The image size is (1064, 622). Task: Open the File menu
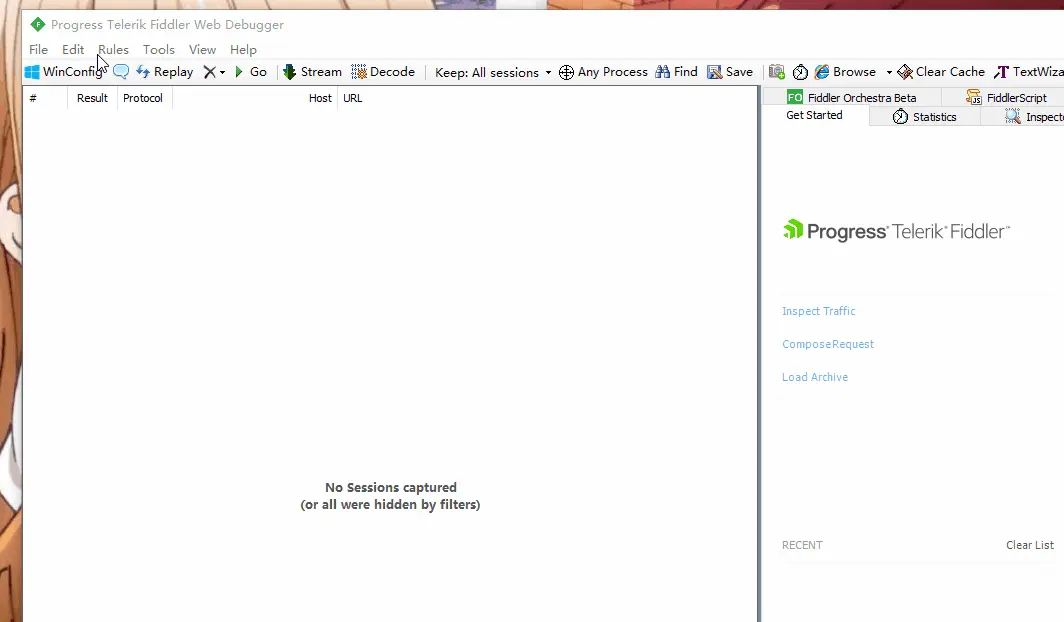[38, 50]
